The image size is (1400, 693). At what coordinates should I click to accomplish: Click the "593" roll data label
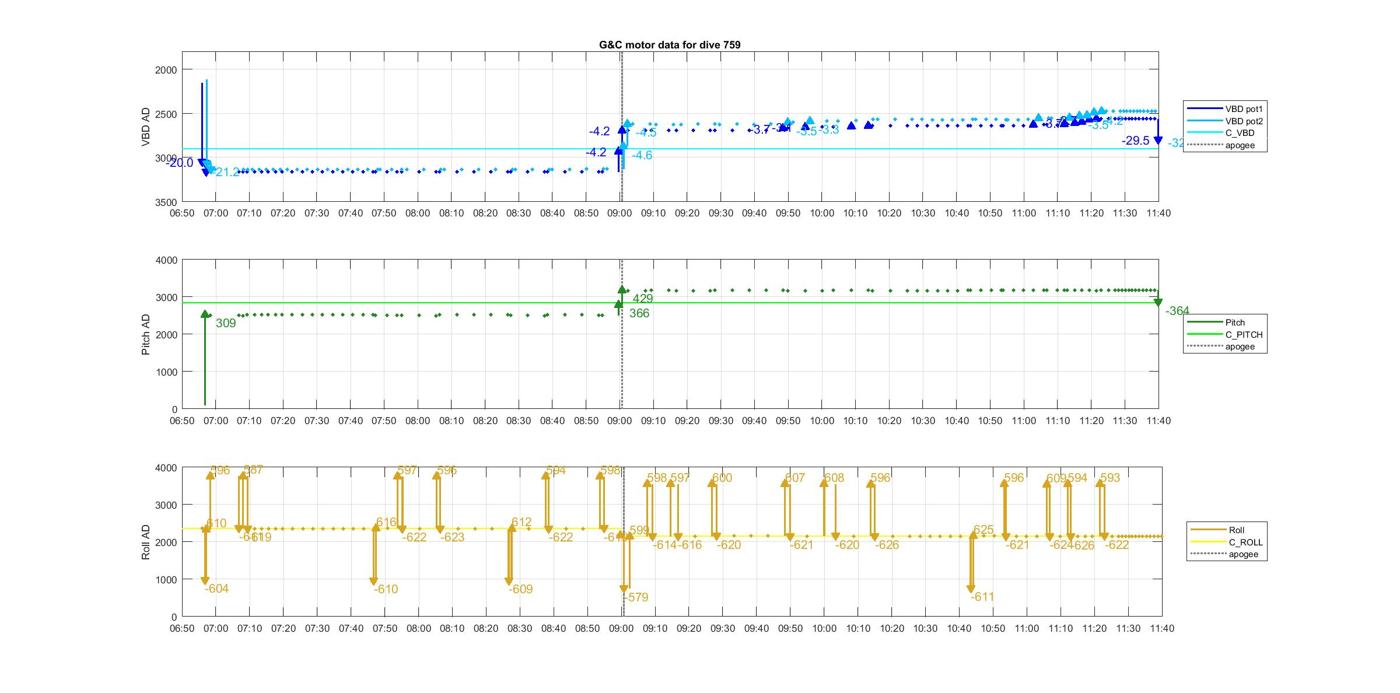point(1110,478)
